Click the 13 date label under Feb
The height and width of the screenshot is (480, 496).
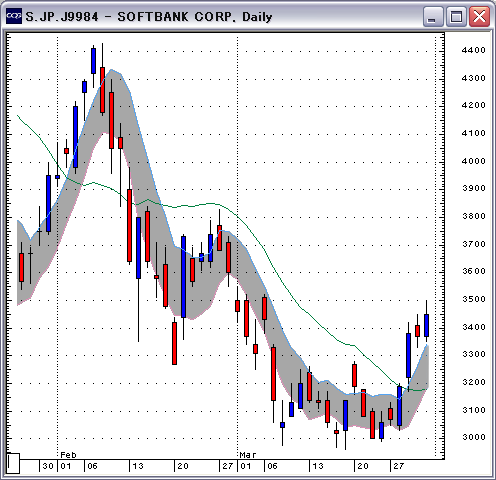point(138,466)
